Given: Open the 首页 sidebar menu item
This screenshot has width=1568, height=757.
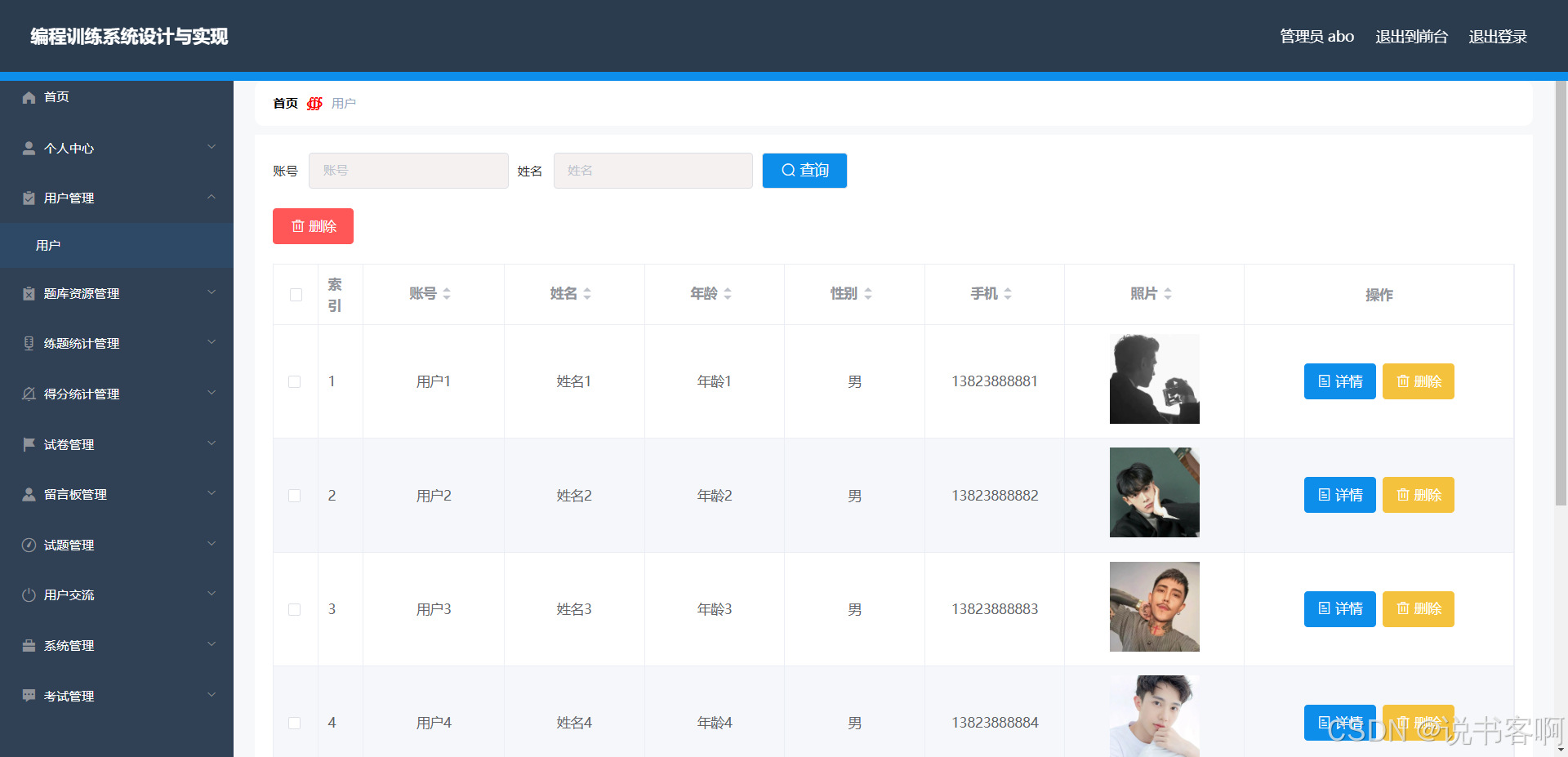Looking at the screenshot, I should click(117, 97).
